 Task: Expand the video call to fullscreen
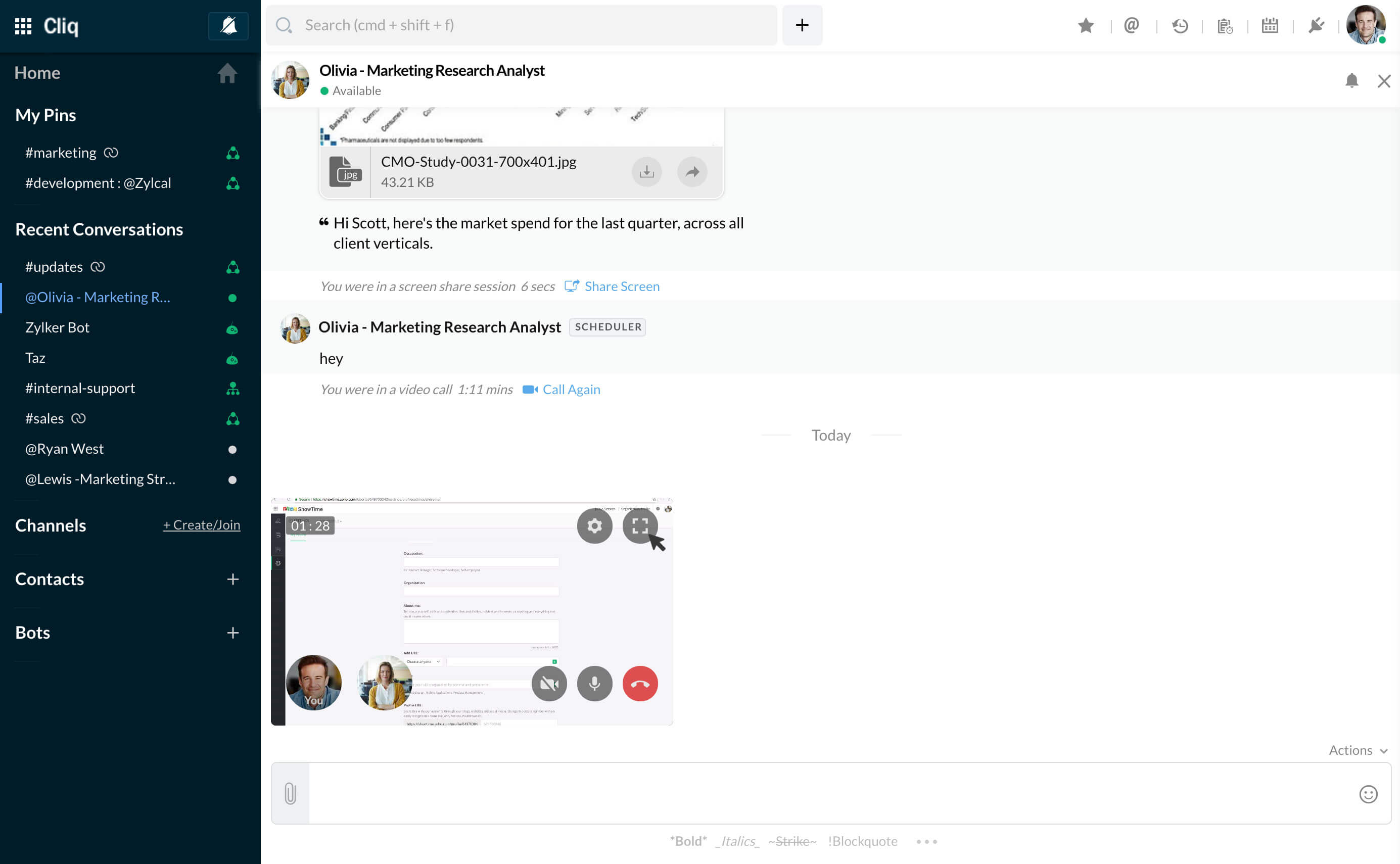coord(640,525)
